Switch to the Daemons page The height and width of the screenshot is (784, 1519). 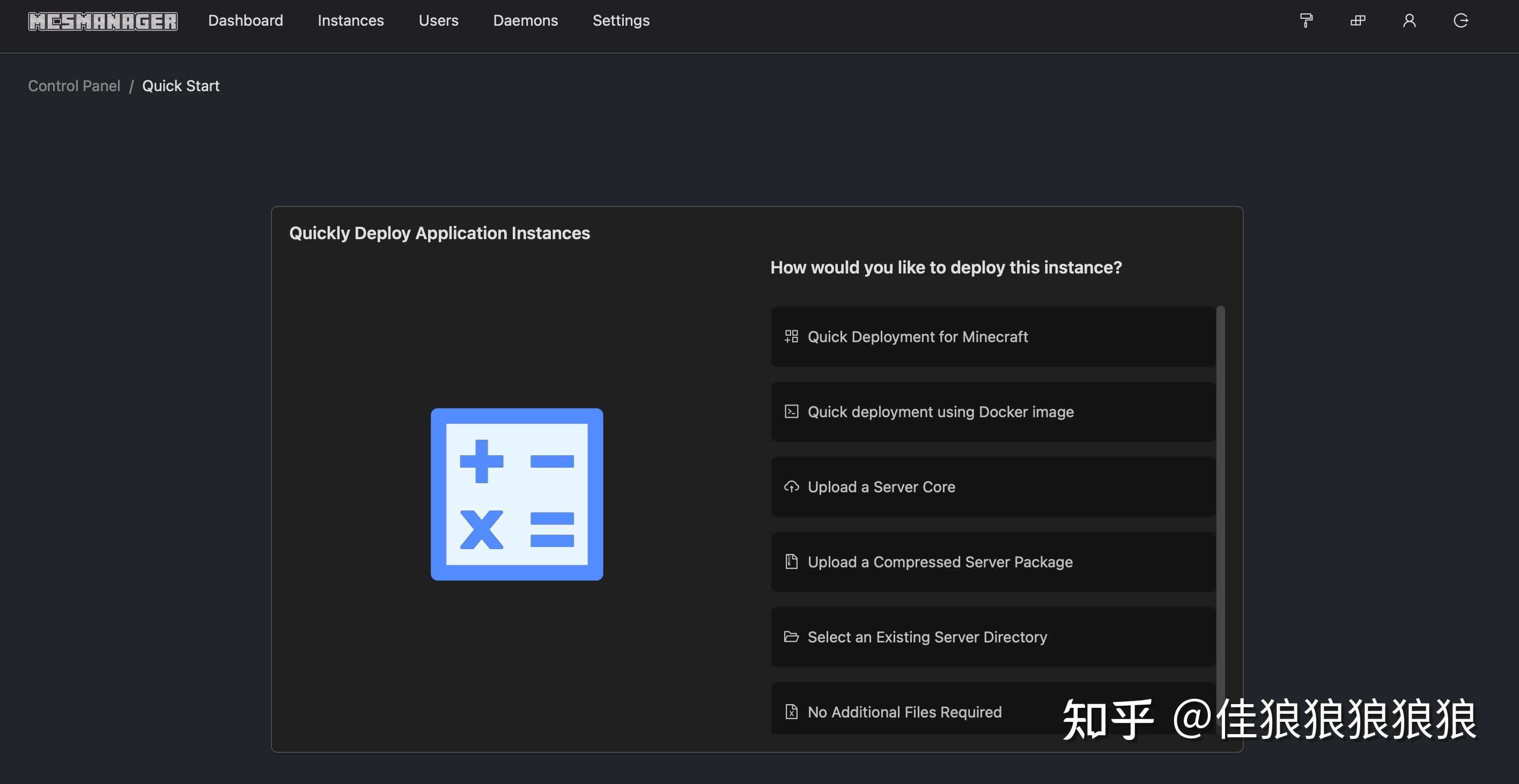pyautogui.click(x=526, y=20)
